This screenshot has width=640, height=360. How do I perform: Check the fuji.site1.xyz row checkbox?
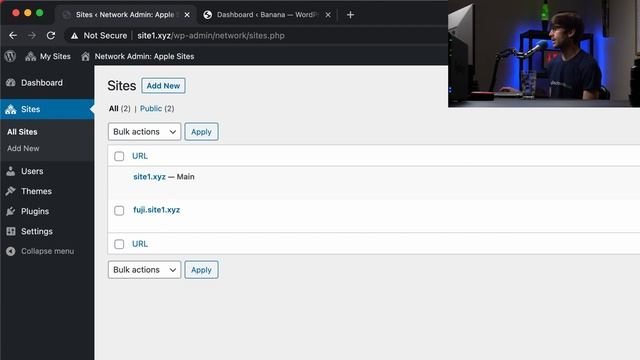(119, 211)
